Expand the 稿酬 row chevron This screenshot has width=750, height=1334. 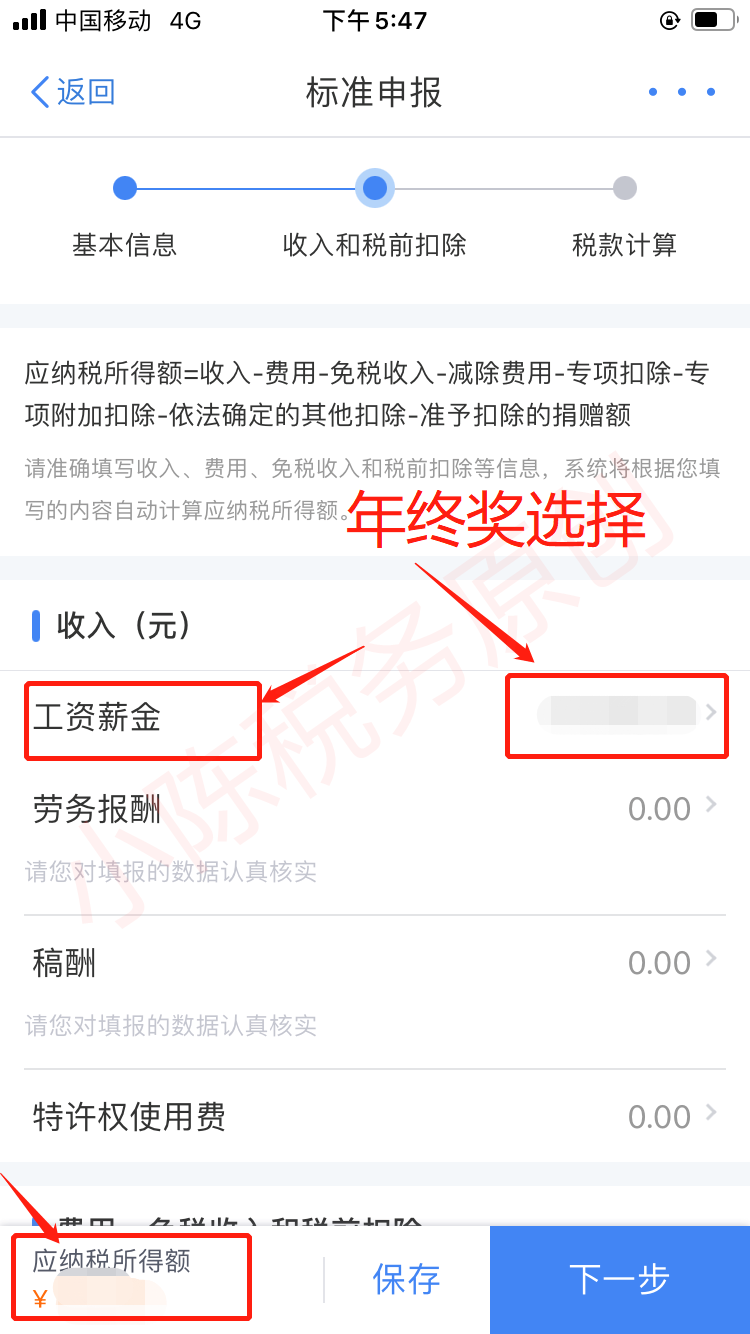point(711,959)
